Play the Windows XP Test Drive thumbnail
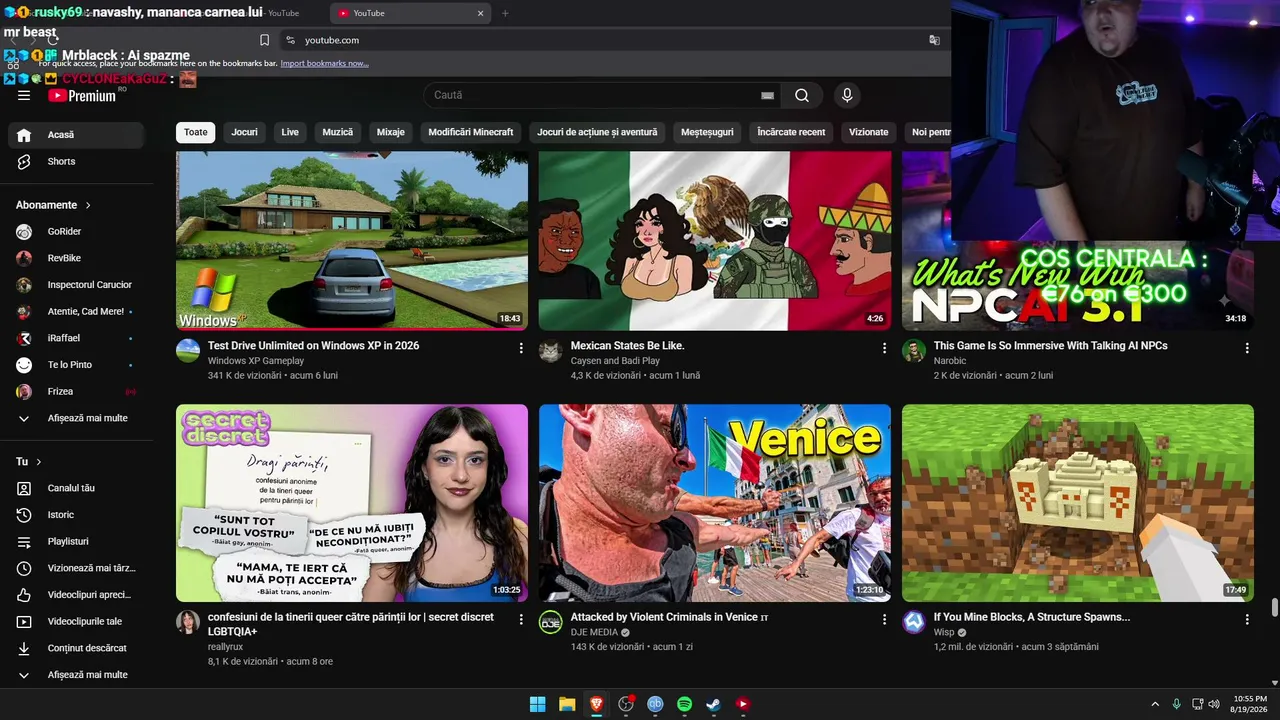The width and height of the screenshot is (1280, 720). [x=352, y=241]
